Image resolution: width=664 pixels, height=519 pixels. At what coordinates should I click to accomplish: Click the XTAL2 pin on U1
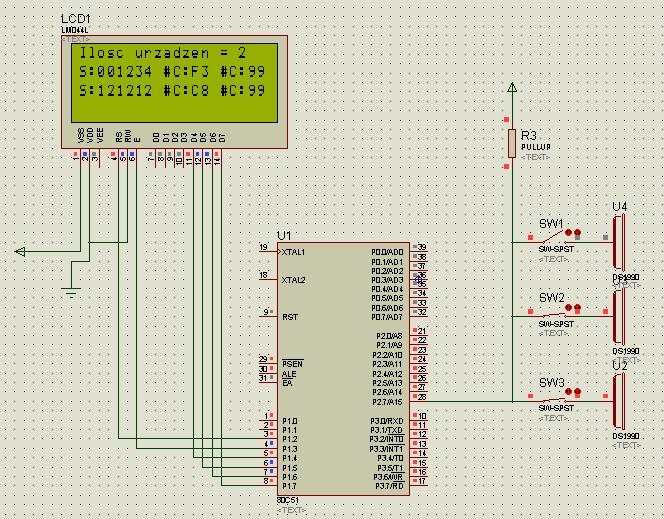click(293, 280)
